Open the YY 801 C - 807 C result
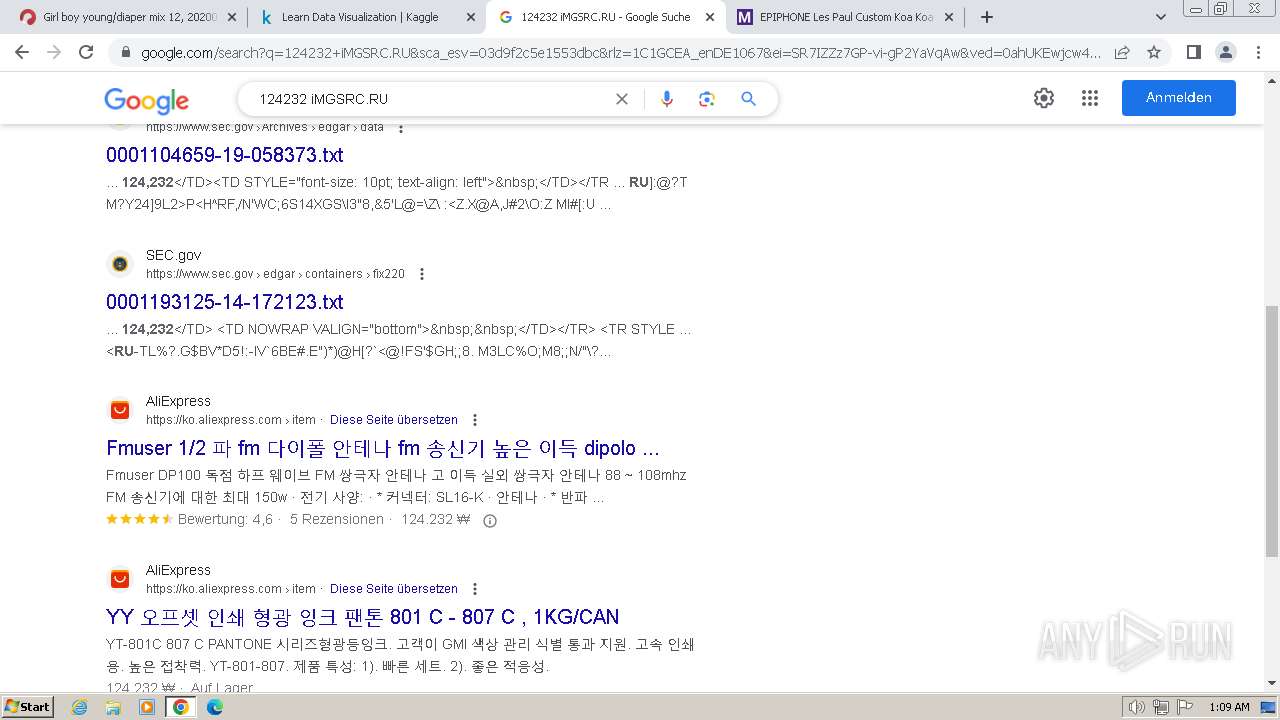The height and width of the screenshot is (720, 1280). click(x=363, y=617)
